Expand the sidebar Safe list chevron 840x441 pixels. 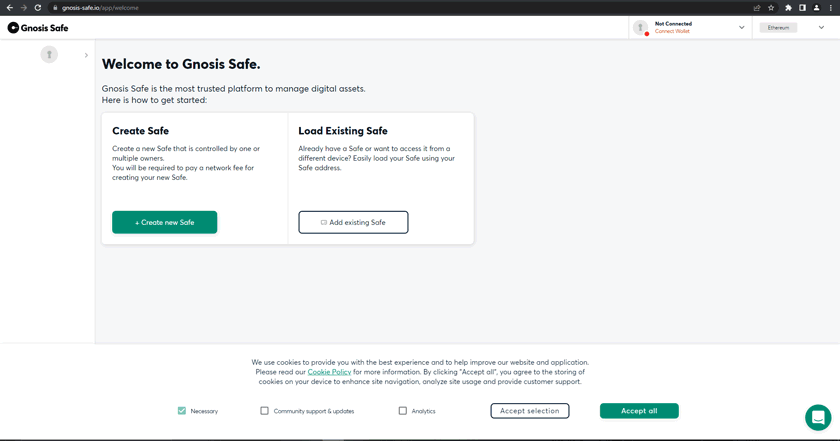[x=86, y=55]
